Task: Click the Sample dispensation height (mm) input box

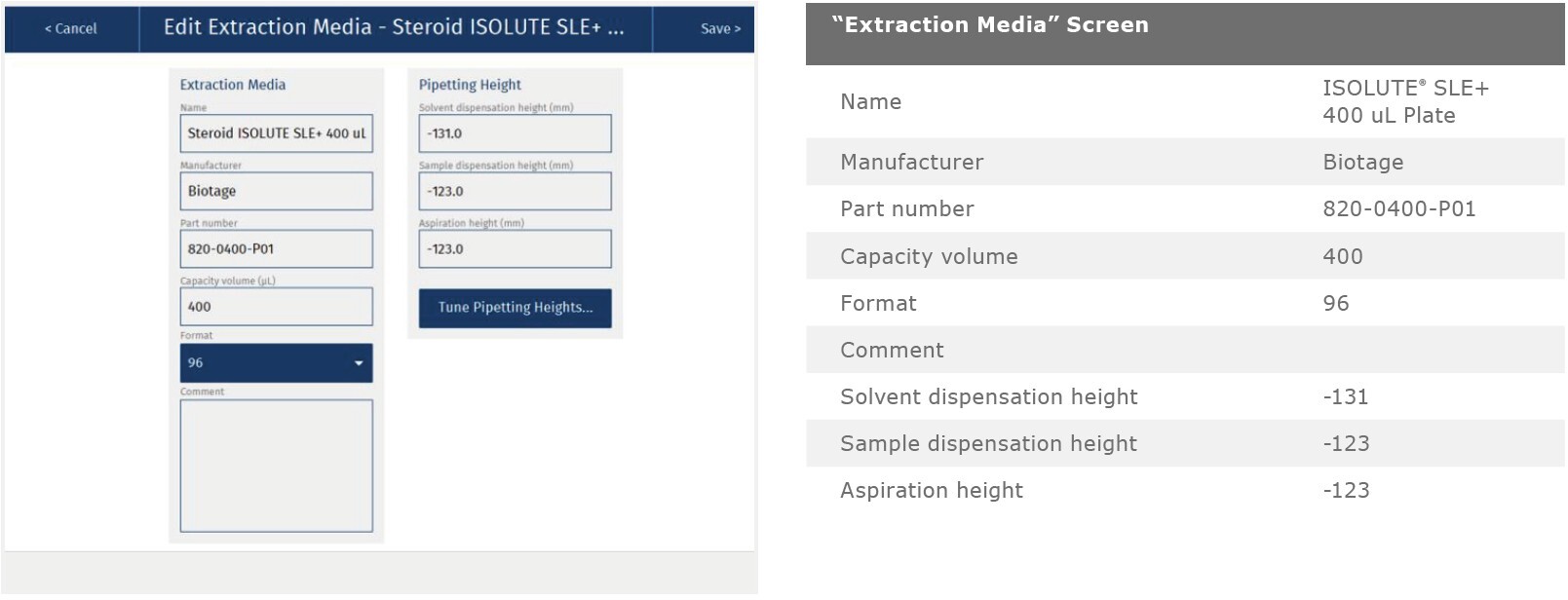Action: (515, 191)
